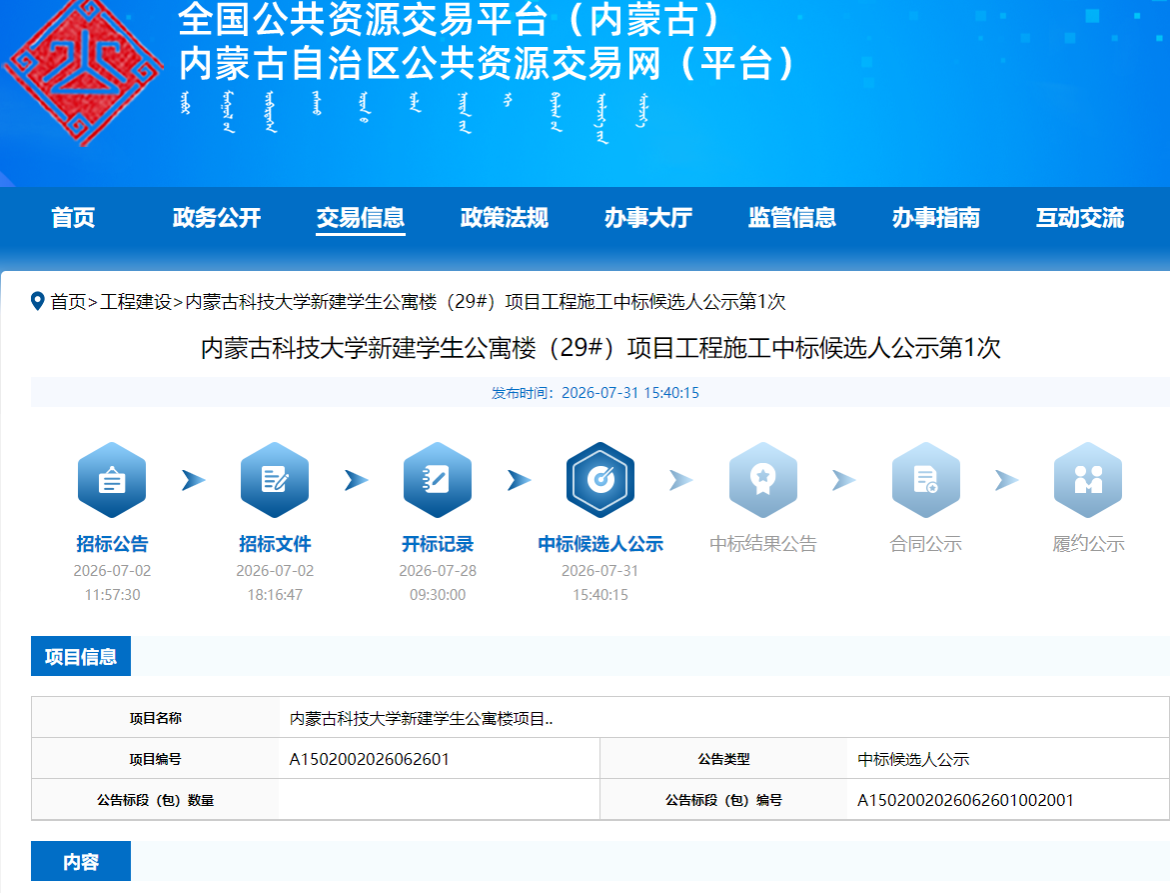Click the 合同公示 step label

tap(926, 544)
